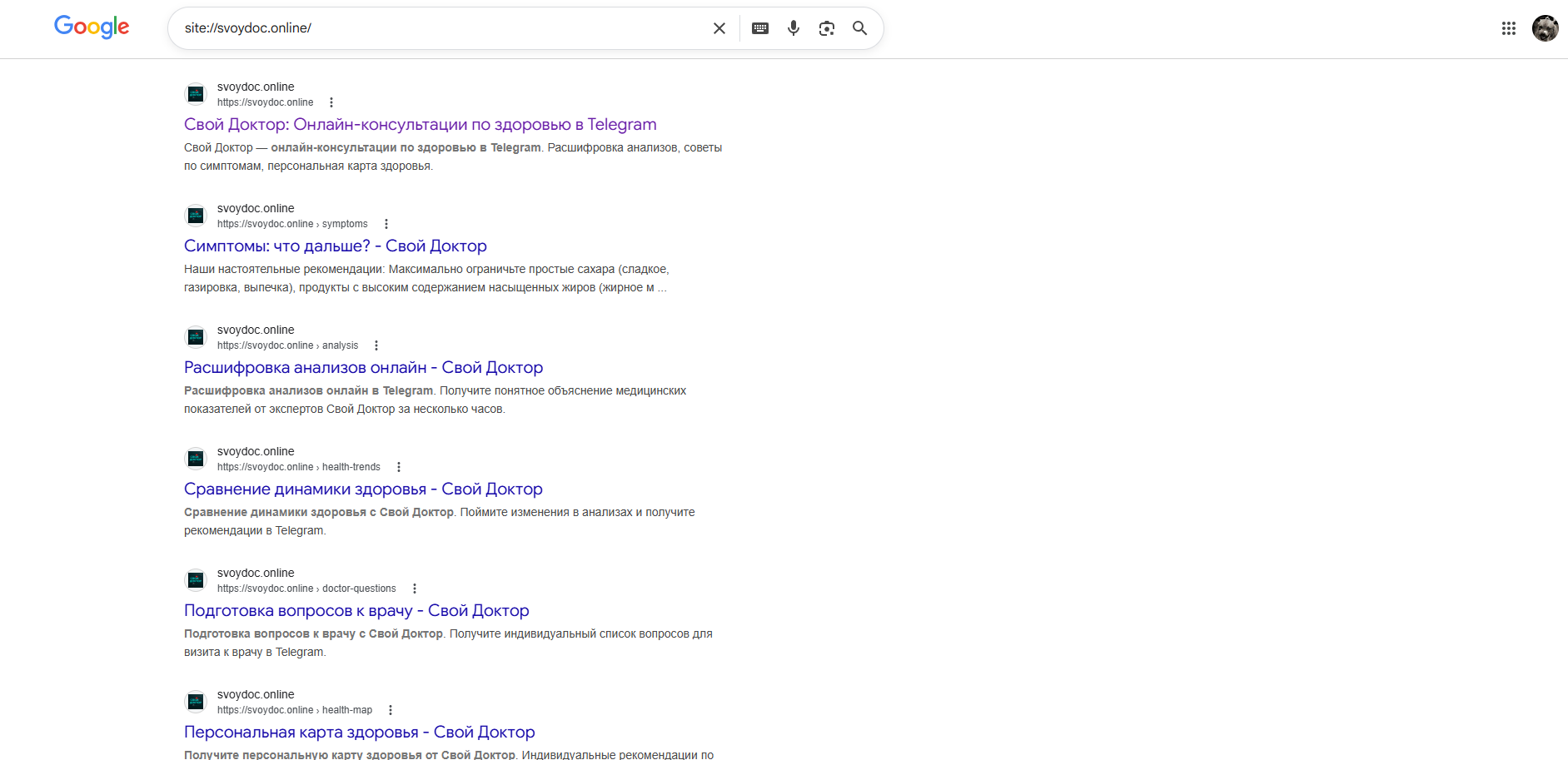Open Google Lens image search
Screen dimensions: 1568x760
(827, 28)
